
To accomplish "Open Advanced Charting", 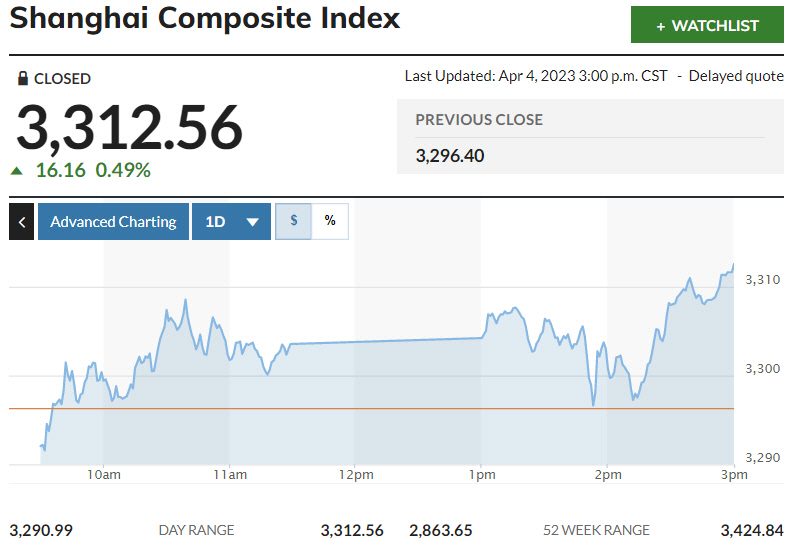I will point(113,222).
